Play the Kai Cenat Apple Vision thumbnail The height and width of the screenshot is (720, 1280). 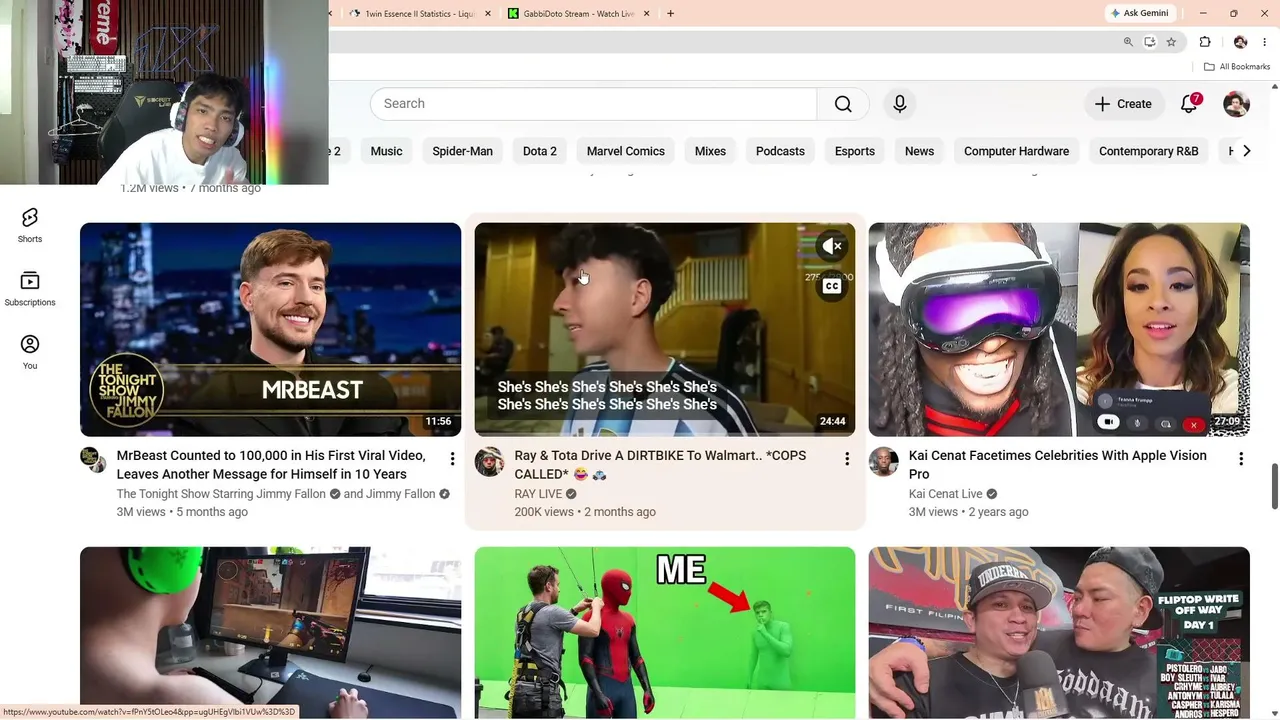1059,329
